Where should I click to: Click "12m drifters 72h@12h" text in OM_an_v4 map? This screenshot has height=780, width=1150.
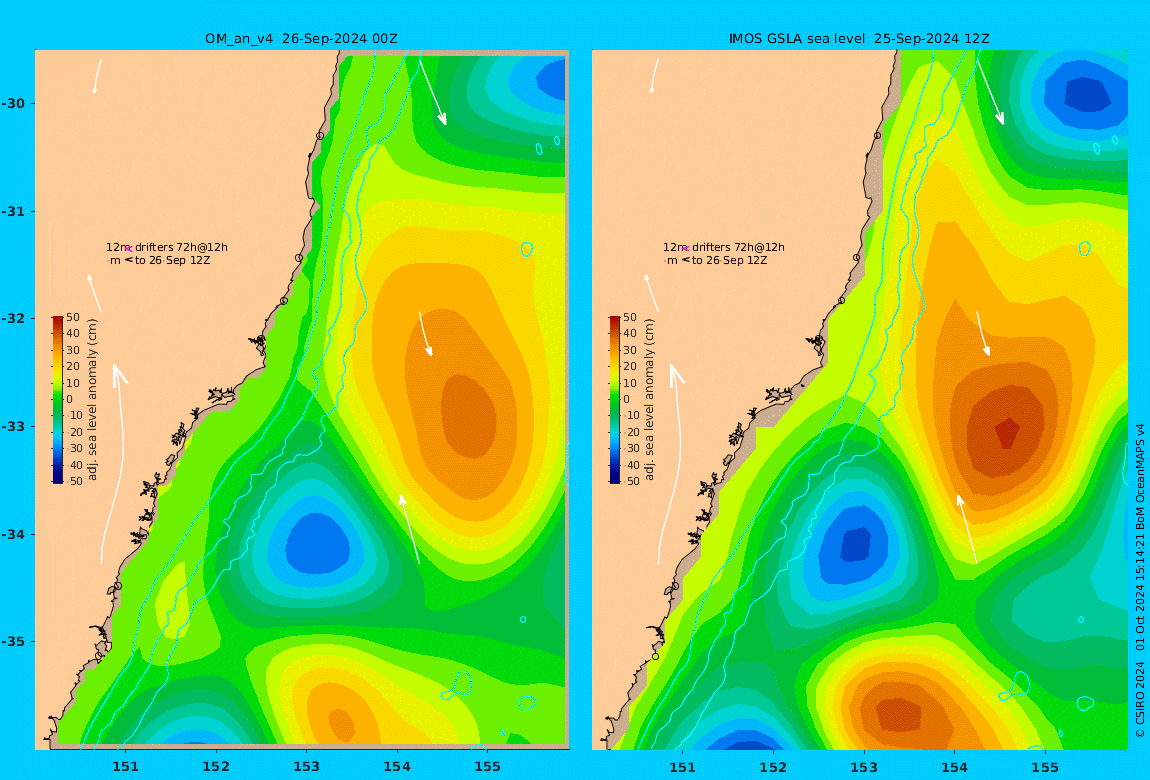click(166, 248)
